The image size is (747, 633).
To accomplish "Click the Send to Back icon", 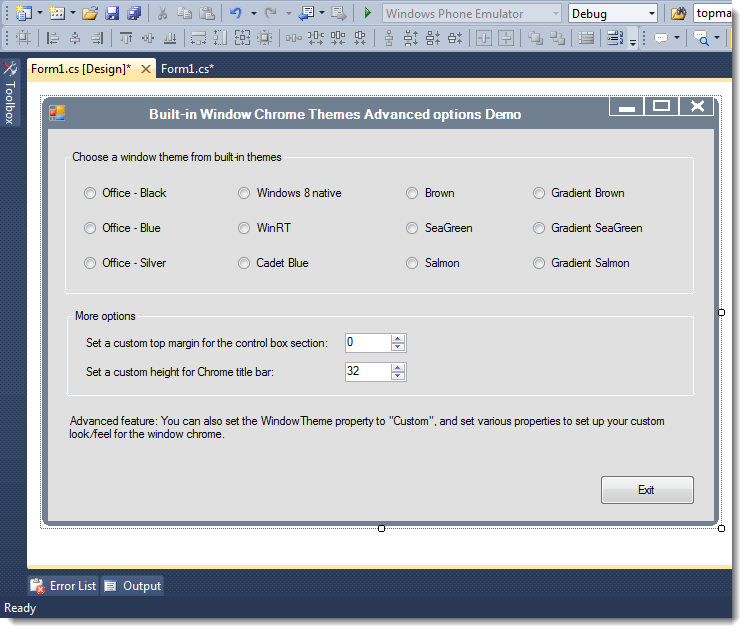I will pos(557,37).
